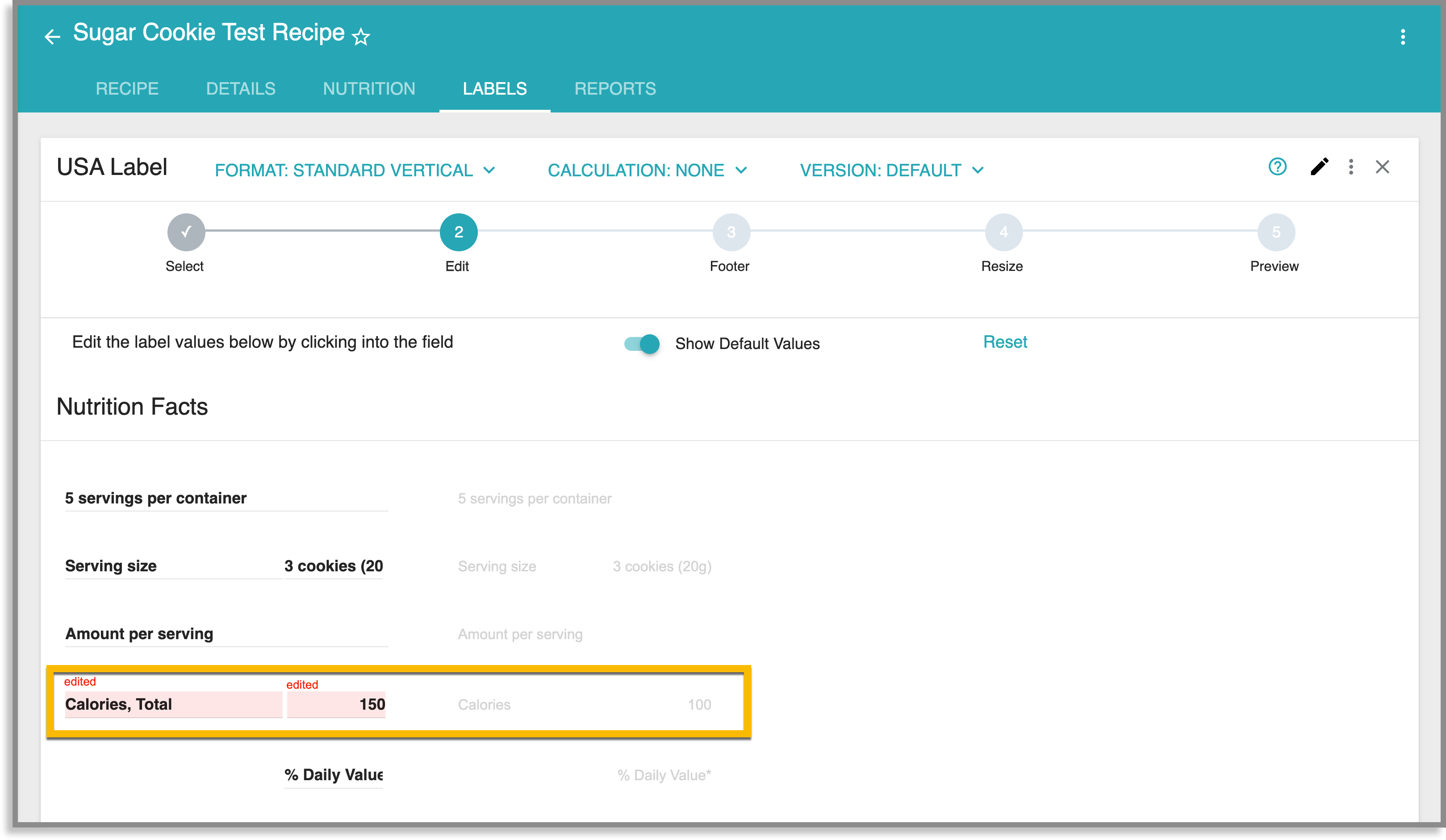Screen dimensions: 1446x840
Task: Click the default 5 servings per container text
Action: 534,498
